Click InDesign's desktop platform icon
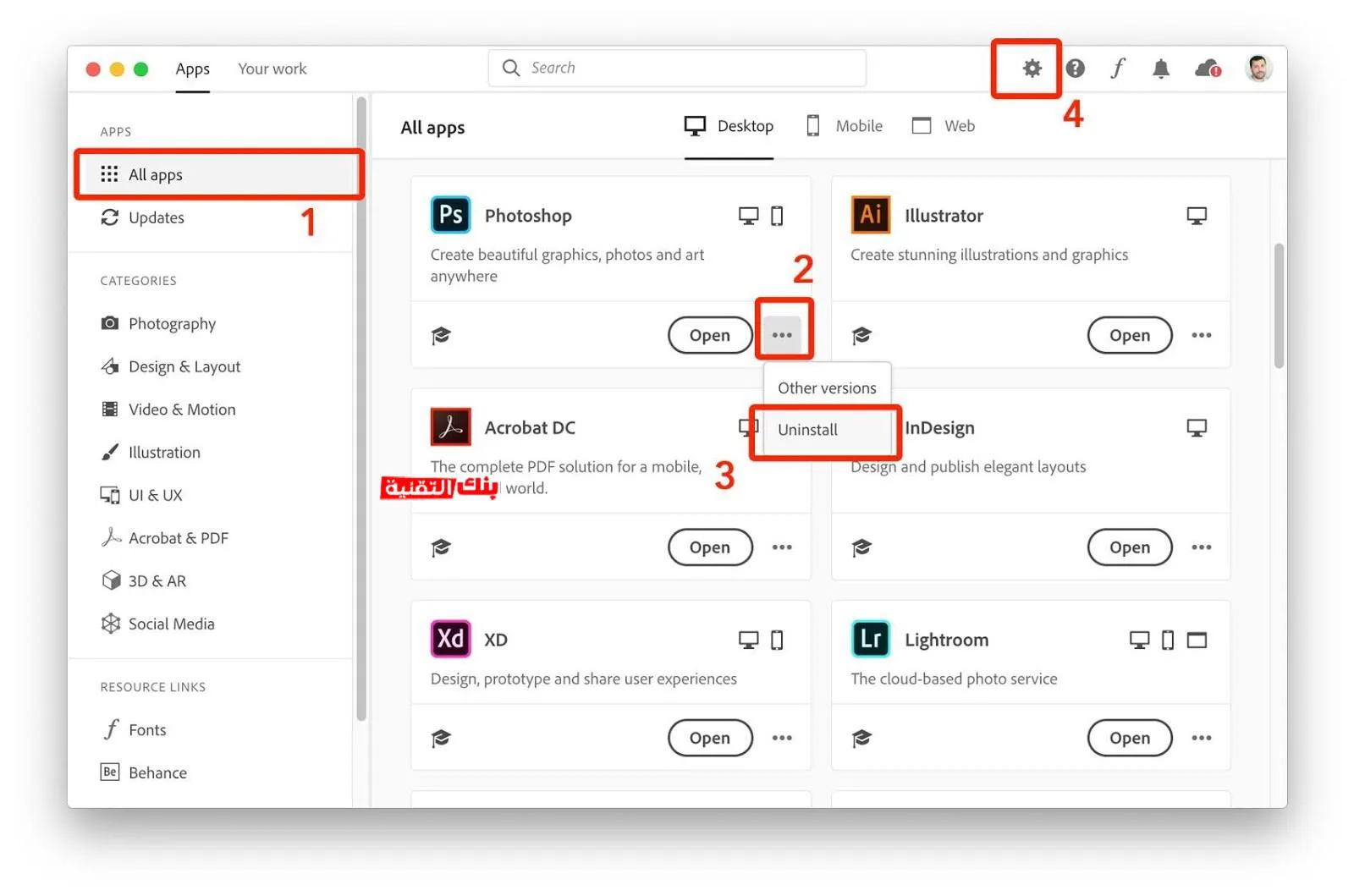The image size is (1354, 896). tap(1197, 428)
